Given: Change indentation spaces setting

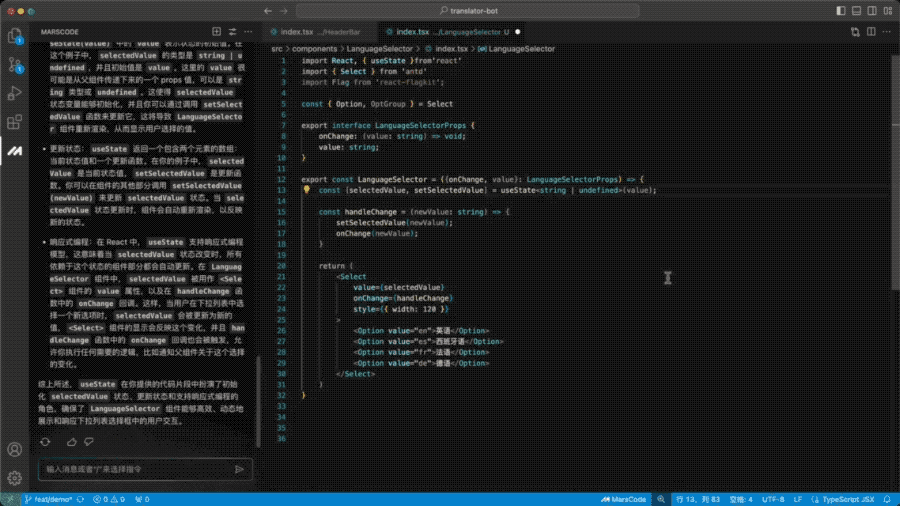Looking at the screenshot, I should (741, 499).
